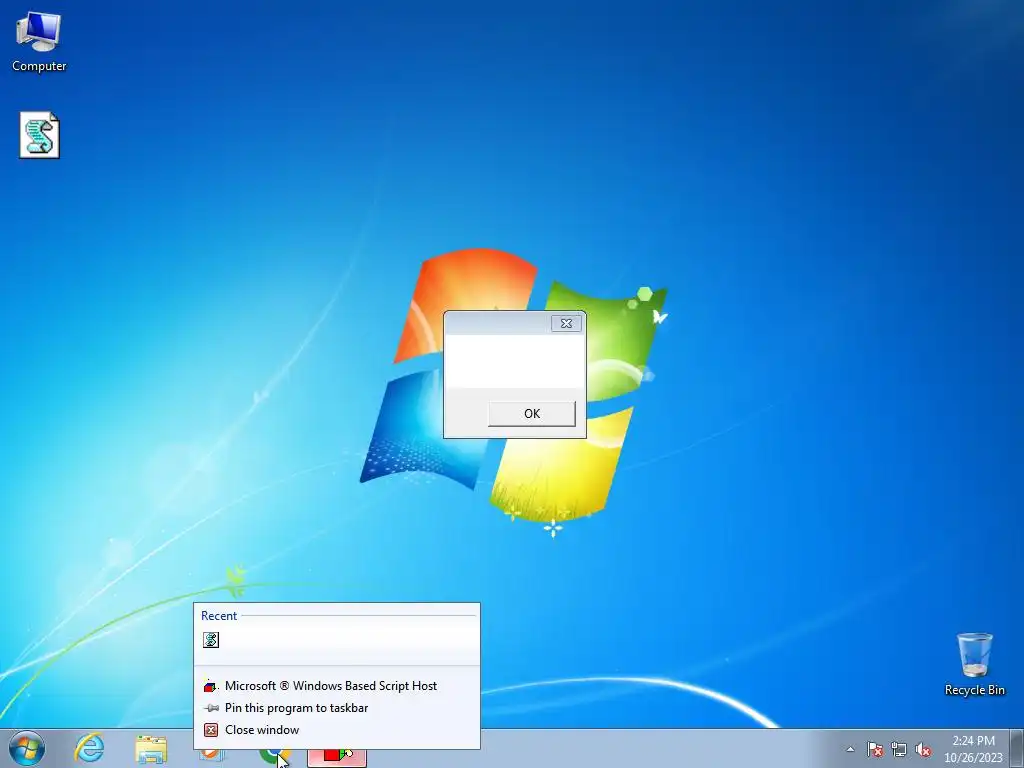
Task: Click the Script Host taskbar button
Action: pyautogui.click(x=337, y=756)
